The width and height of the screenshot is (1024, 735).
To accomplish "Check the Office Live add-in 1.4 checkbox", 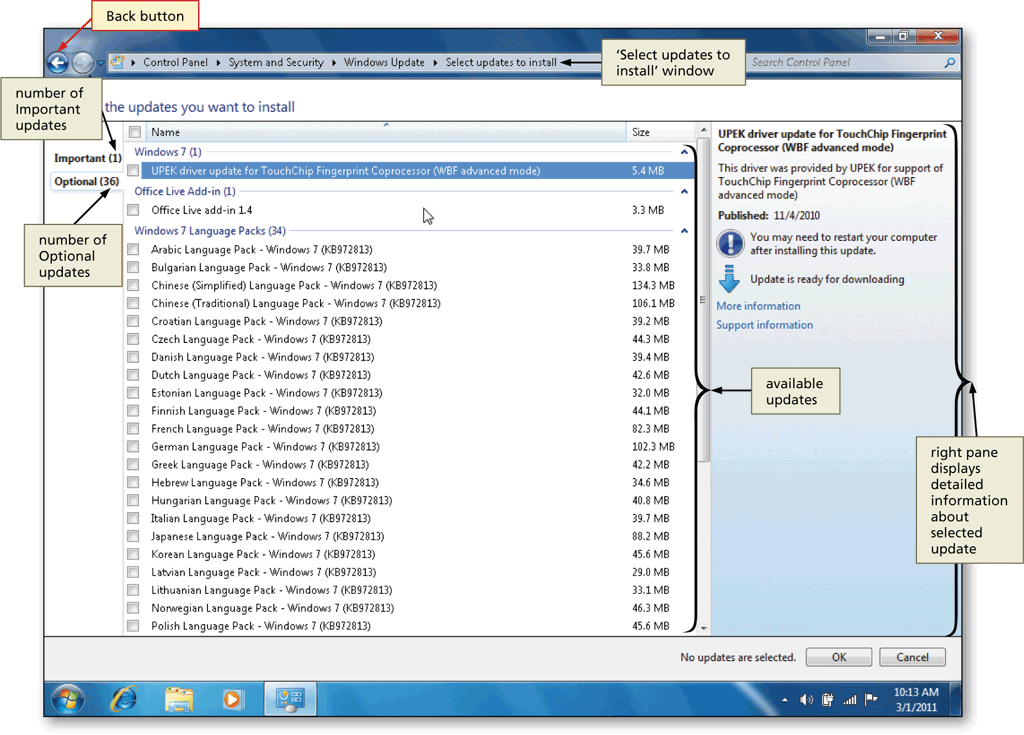I will pyautogui.click(x=133, y=210).
